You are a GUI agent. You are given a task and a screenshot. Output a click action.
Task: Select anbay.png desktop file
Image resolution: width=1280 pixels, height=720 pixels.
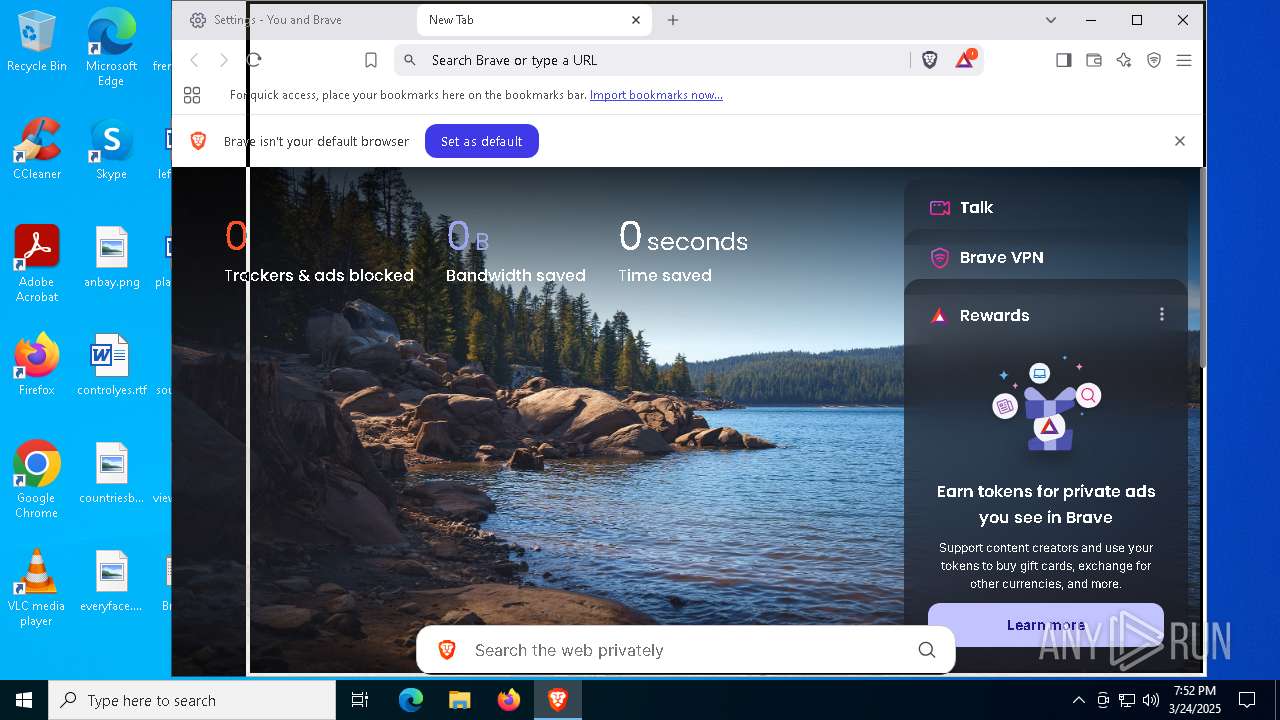pos(111,257)
